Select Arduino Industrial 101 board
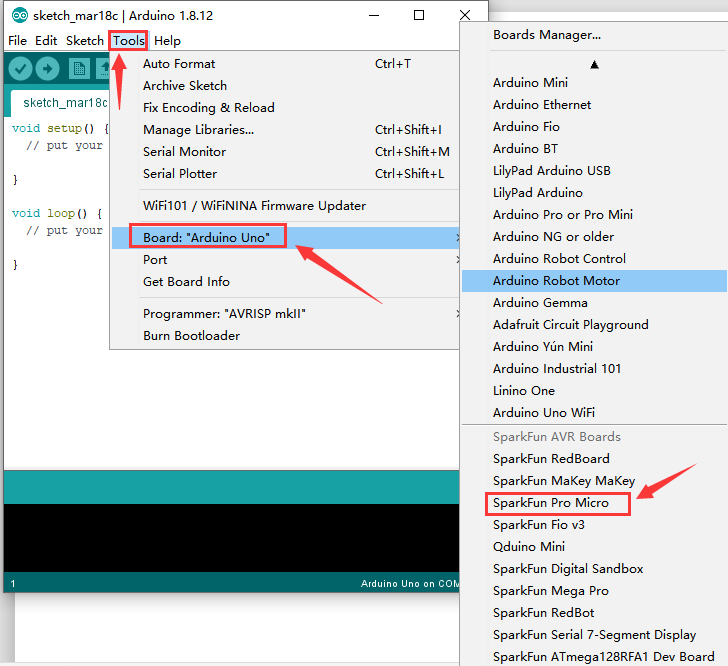 [x=594, y=368]
